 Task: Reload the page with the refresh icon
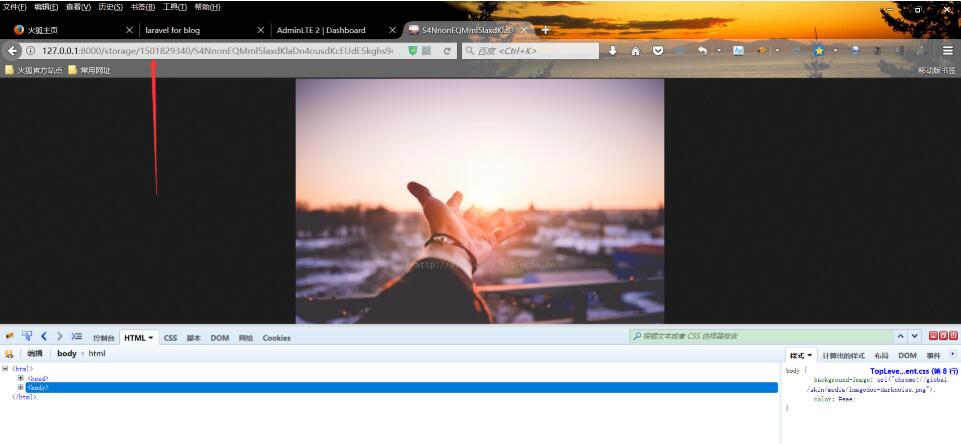tap(447, 50)
